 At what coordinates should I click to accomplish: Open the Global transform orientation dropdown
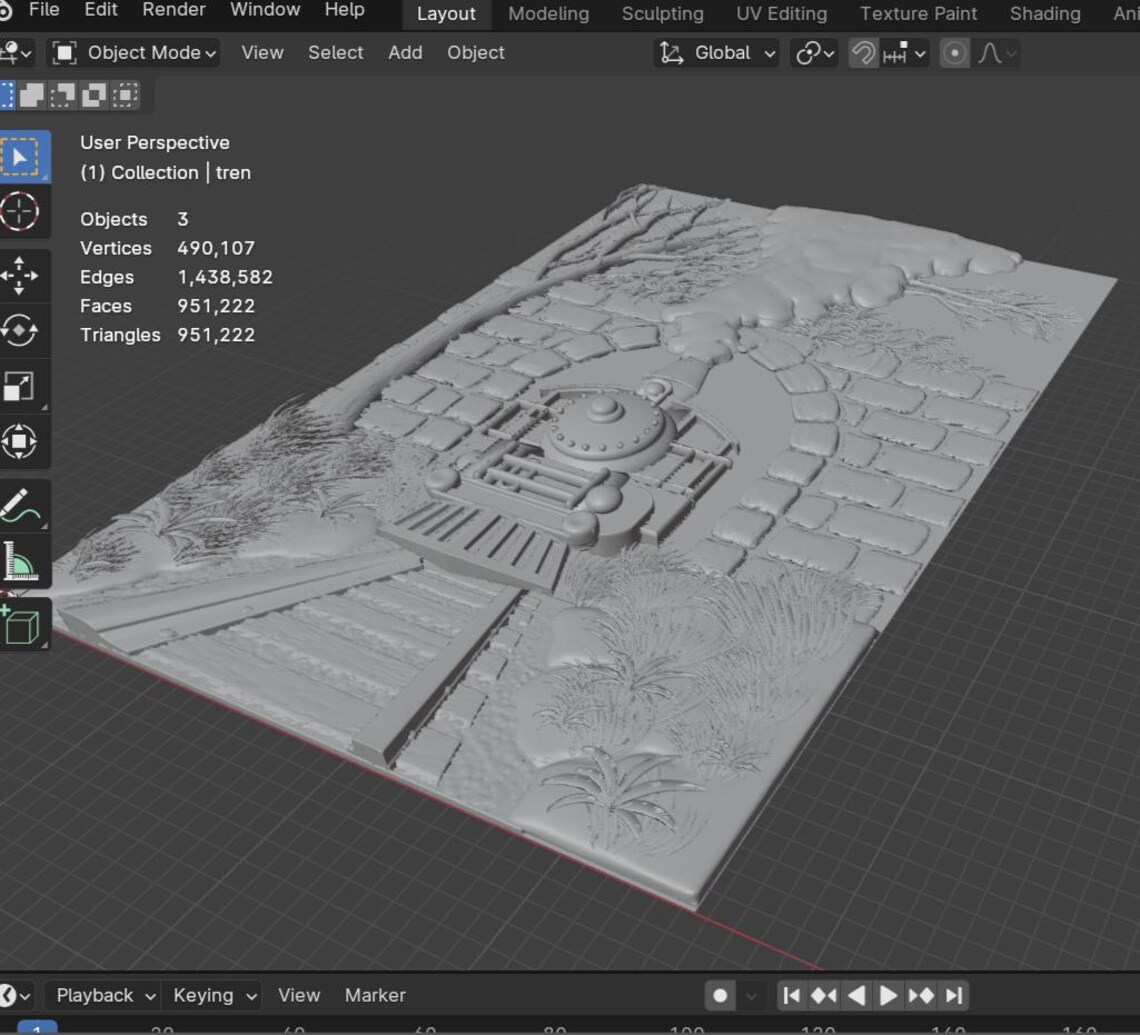716,53
